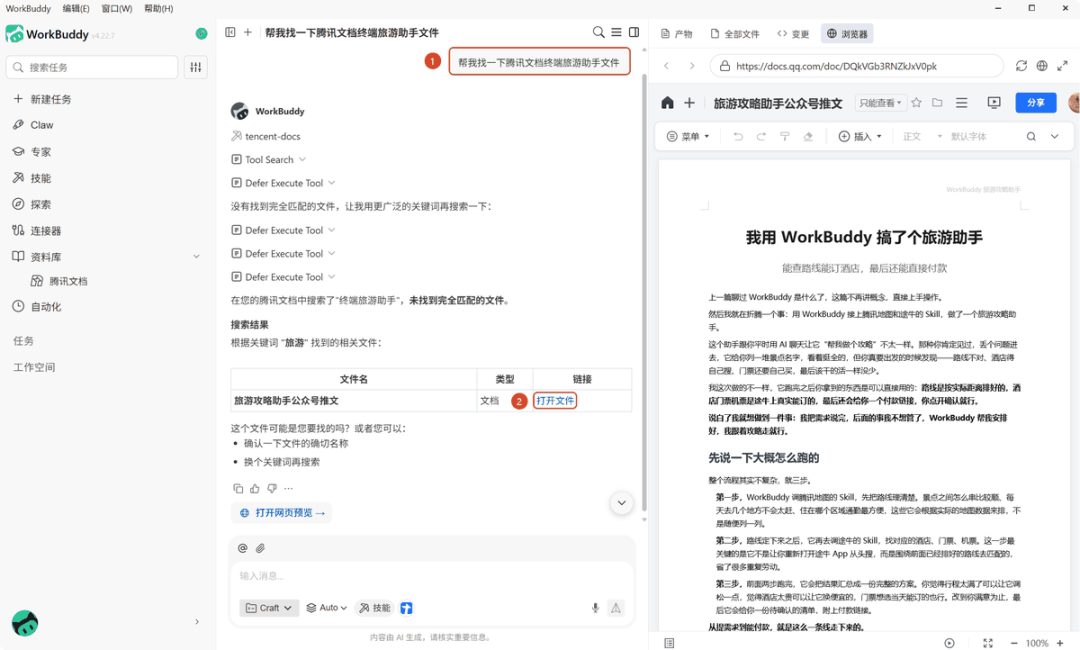The image size is (1080, 650).
Task: Open document outline lines icon
Action: pos(962,103)
